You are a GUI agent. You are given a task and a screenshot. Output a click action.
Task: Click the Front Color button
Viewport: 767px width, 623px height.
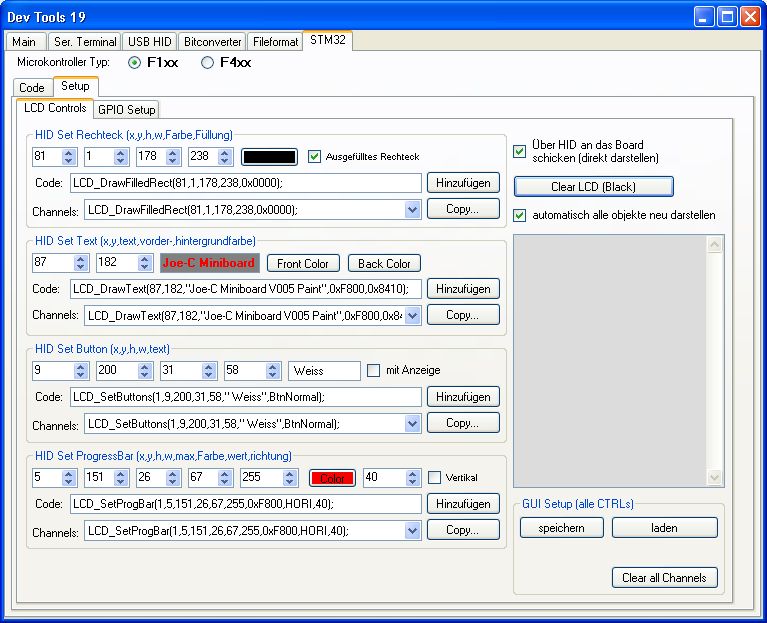(303, 263)
